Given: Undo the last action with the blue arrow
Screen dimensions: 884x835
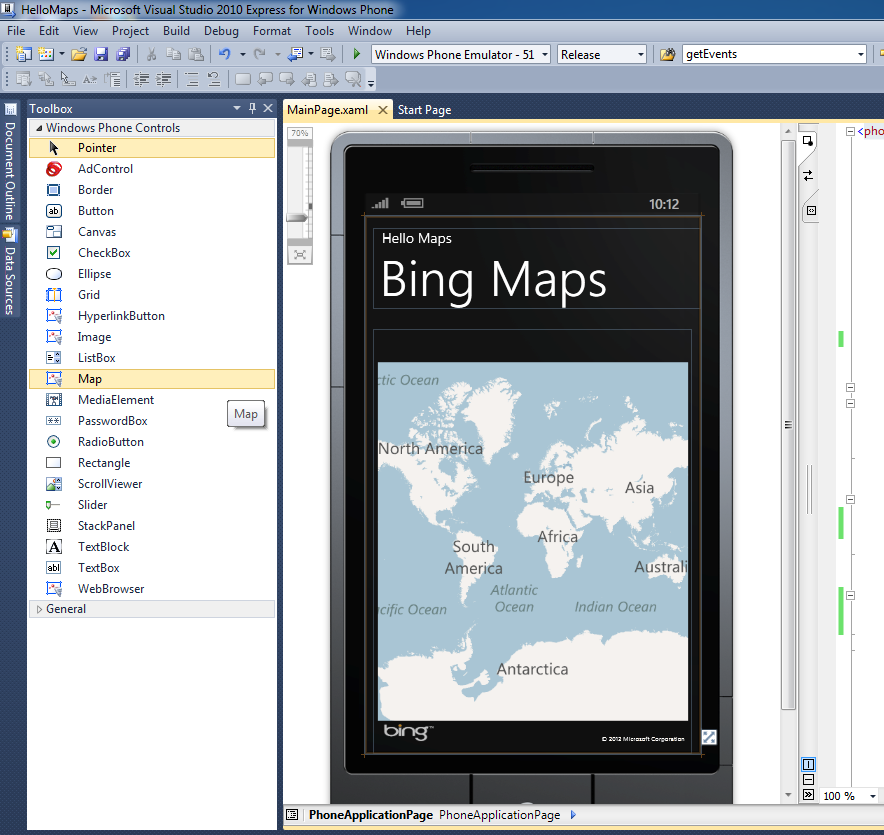Looking at the screenshot, I should click(225, 54).
